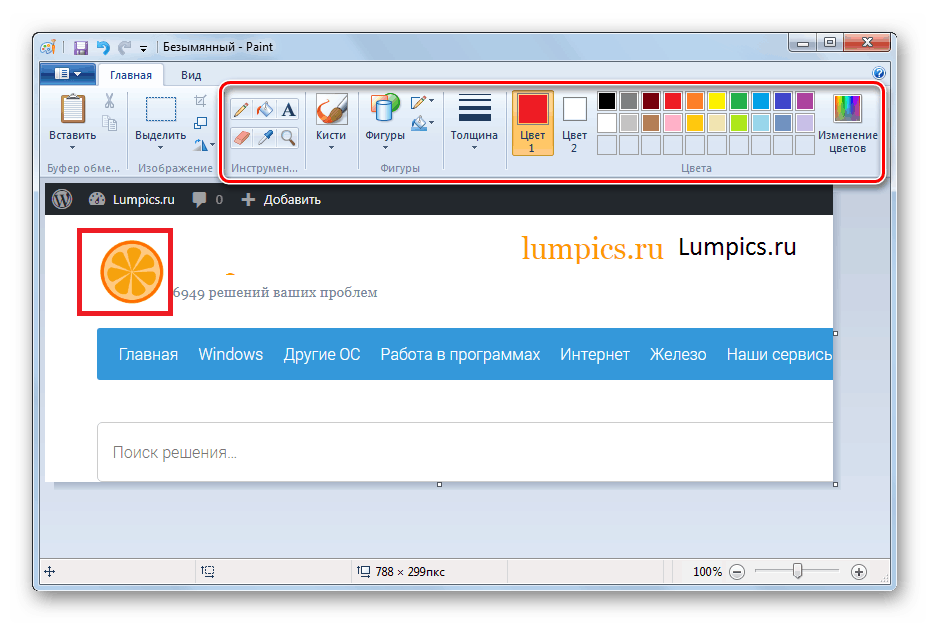The image size is (930, 624).
Task: Open the Вставить dropdown arrow
Action: [72, 147]
